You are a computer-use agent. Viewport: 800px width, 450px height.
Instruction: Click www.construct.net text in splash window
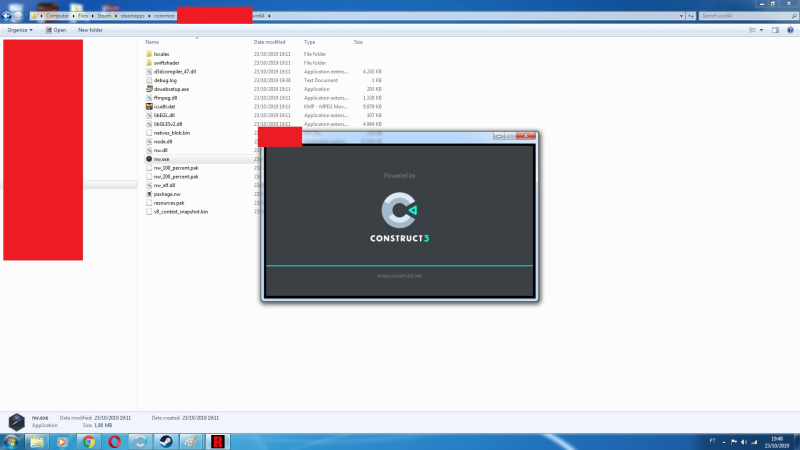click(399, 276)
